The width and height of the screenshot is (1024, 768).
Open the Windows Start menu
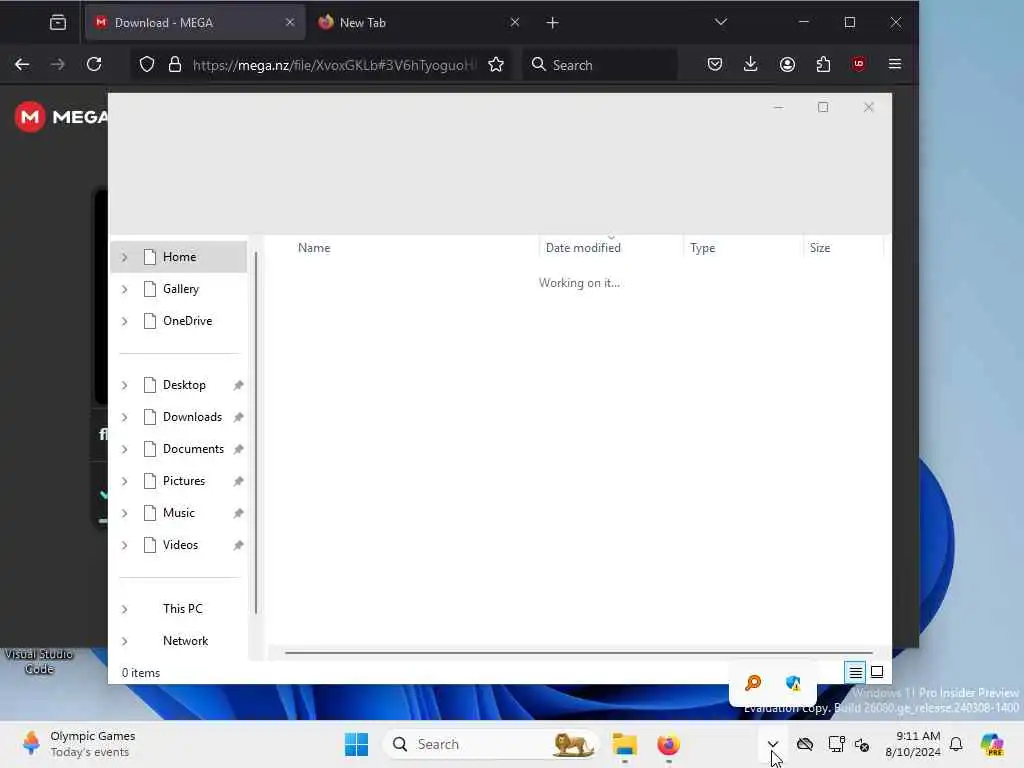point(357,744)
